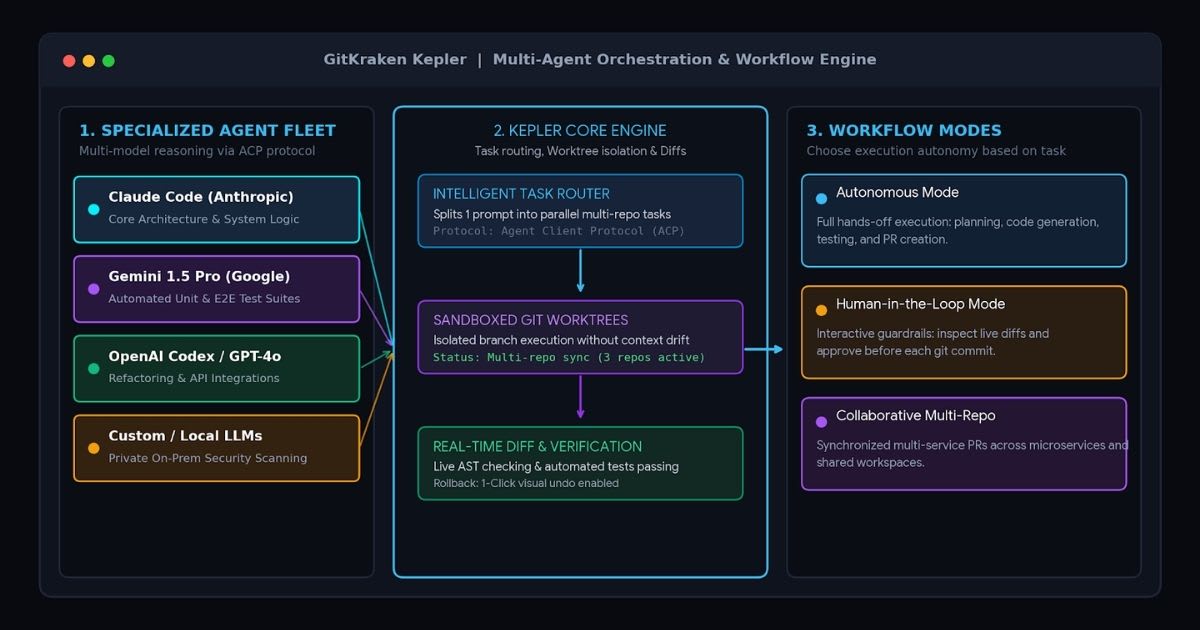Click "Refactoring & API Integrations" description
1200x630 pixels.
(x=194, y=378)
